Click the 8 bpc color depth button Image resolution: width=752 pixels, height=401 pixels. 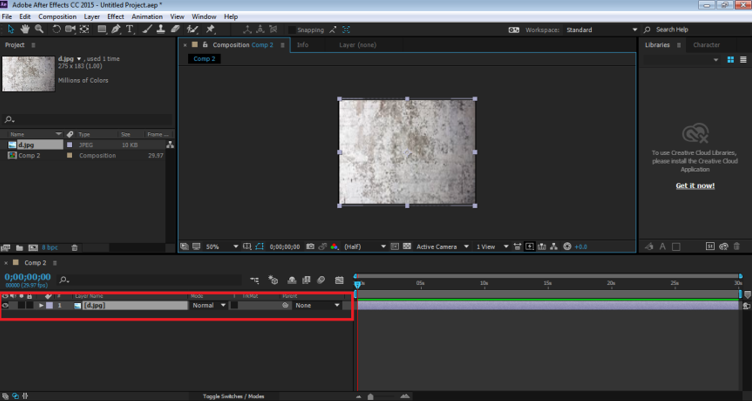click(x=51, y=246)
